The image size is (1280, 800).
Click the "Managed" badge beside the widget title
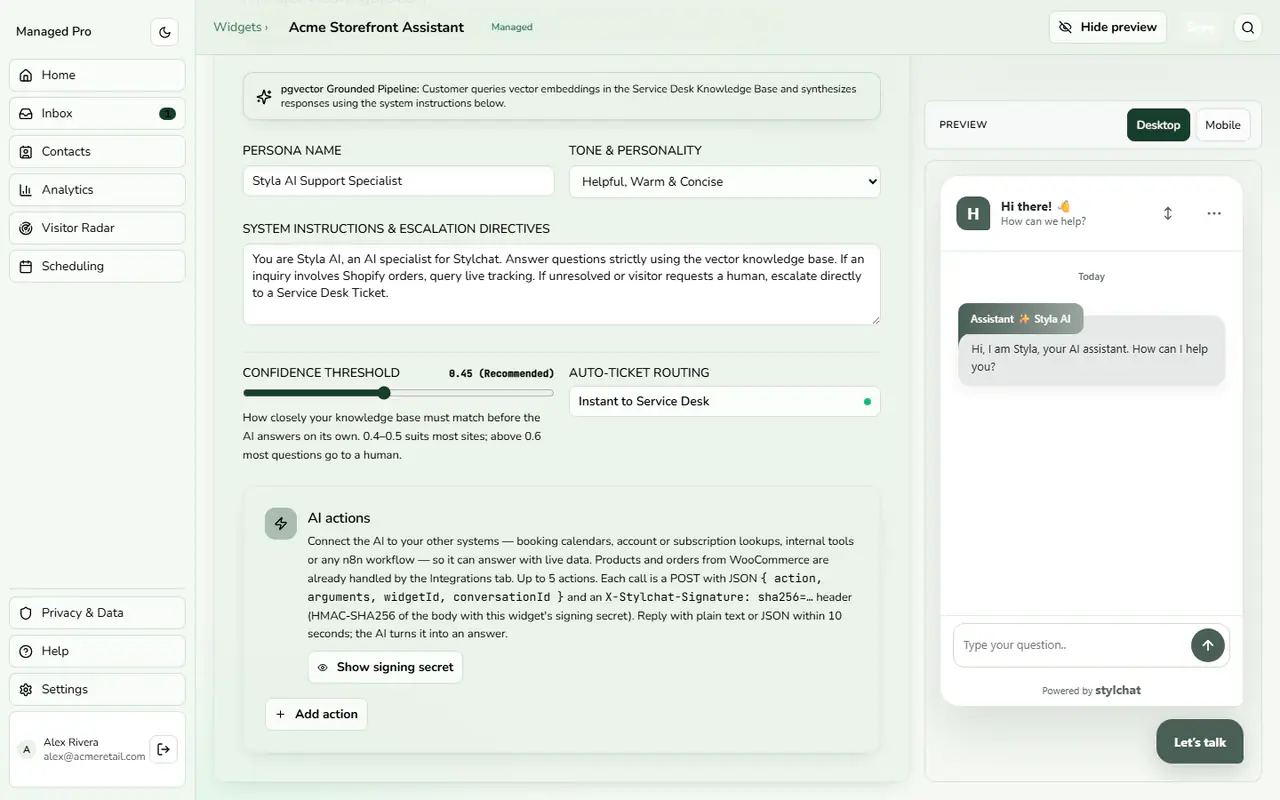pyautogui.click(x=512, y=27)
